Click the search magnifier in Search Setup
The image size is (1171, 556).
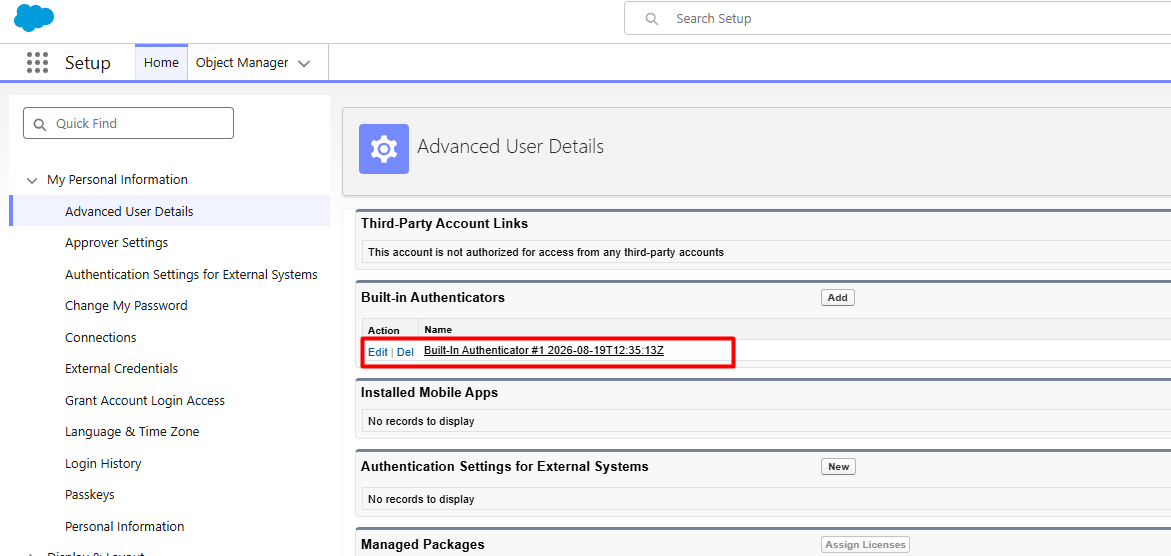652,19
